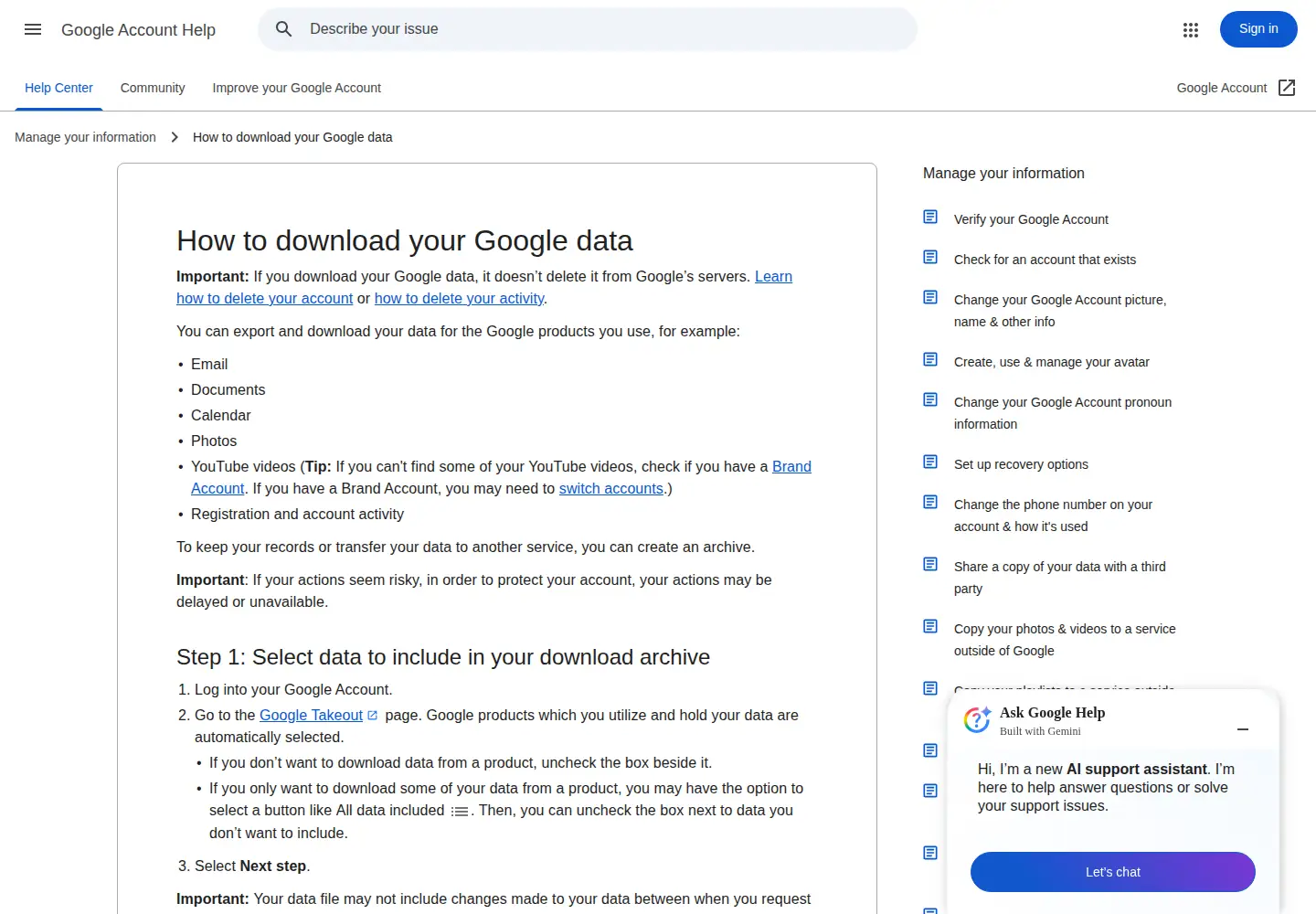Screen dimensions: 1316x914
Task: Open the Google Takeout link
Action: tap(311, 715)
